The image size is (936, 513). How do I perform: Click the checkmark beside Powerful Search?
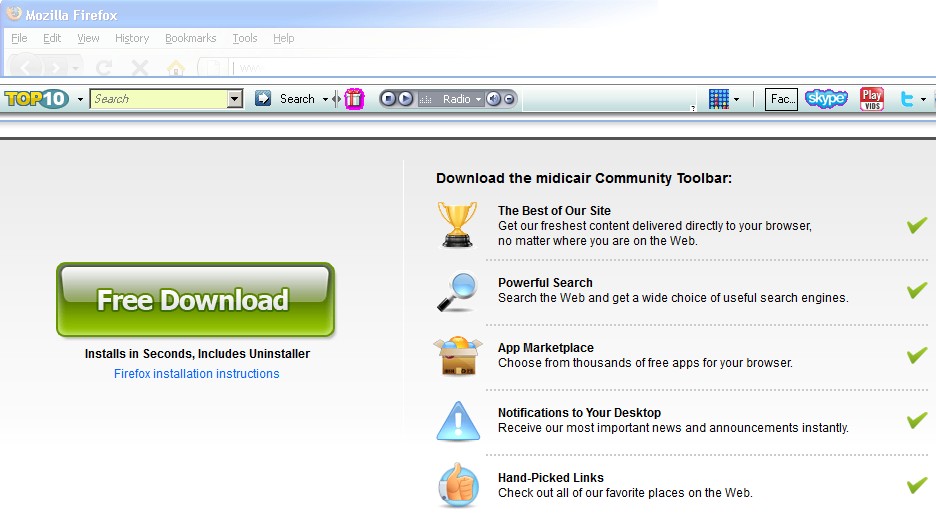(x=917, y=290)
